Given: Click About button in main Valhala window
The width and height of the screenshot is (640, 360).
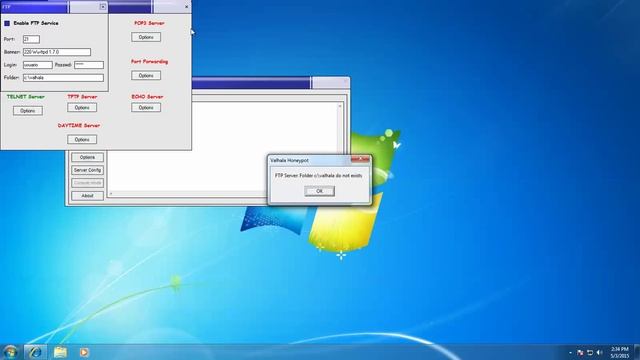Looking at the screenshot, I should (x=87, y=196).
